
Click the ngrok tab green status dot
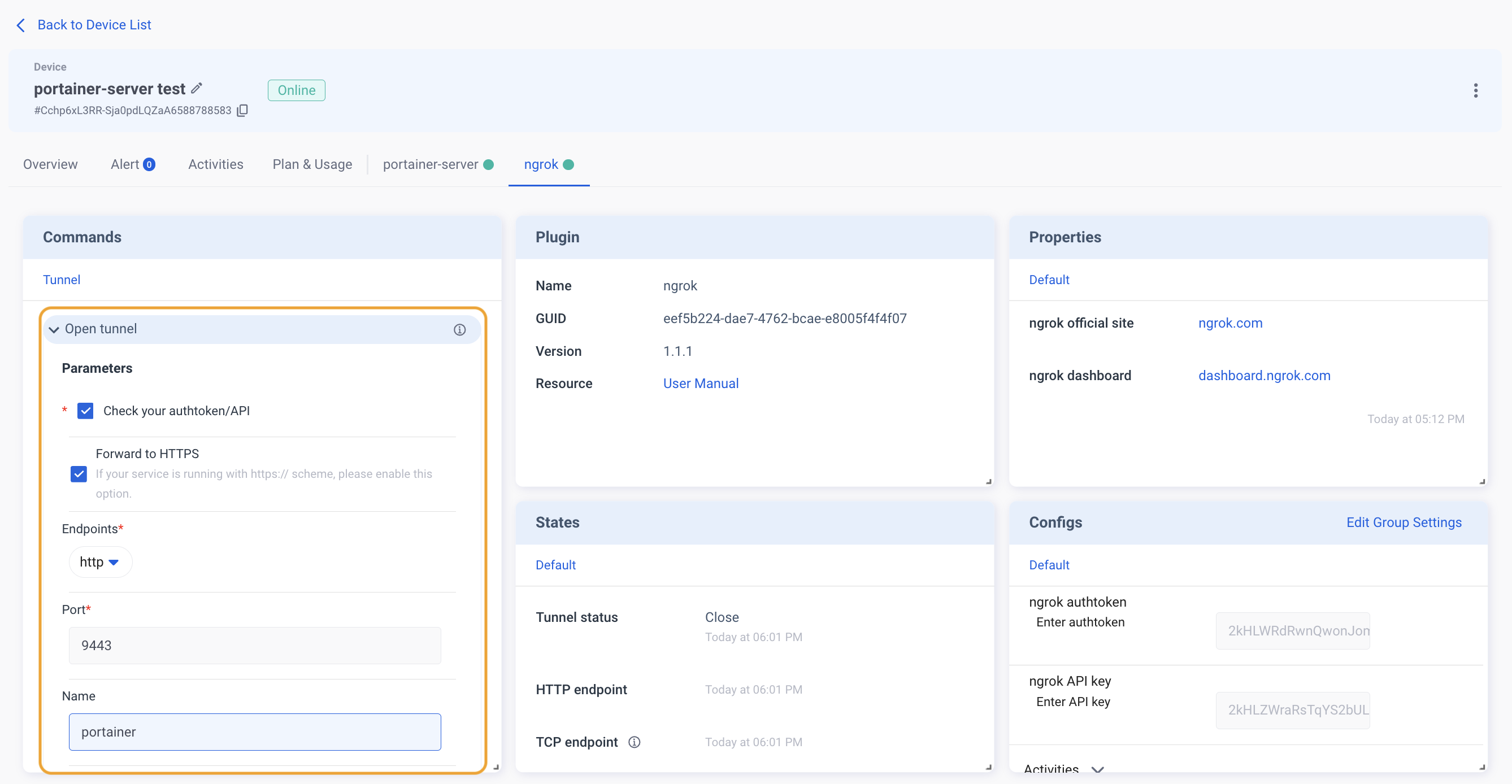click(568, 165)
